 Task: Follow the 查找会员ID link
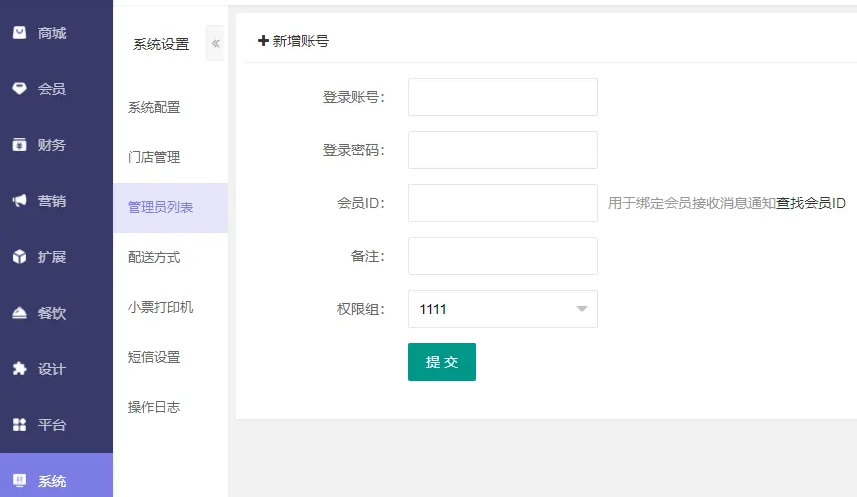pos(811,203)
